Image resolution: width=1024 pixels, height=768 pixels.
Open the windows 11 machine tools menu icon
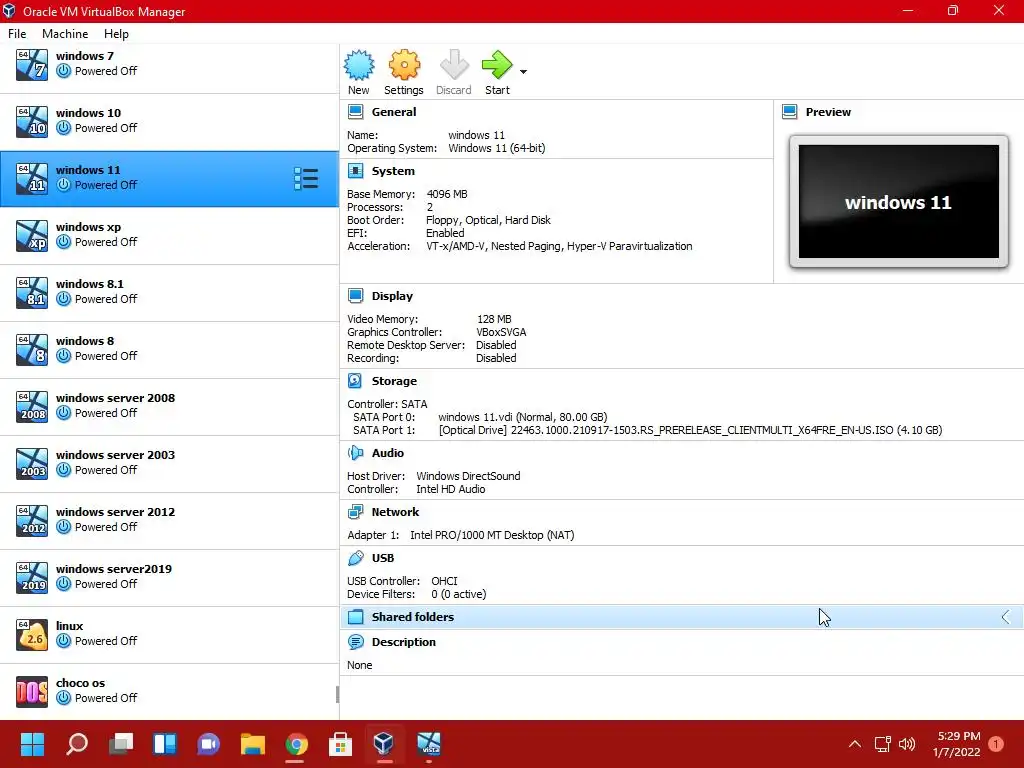pyautogui.click(x=306, y=178)
